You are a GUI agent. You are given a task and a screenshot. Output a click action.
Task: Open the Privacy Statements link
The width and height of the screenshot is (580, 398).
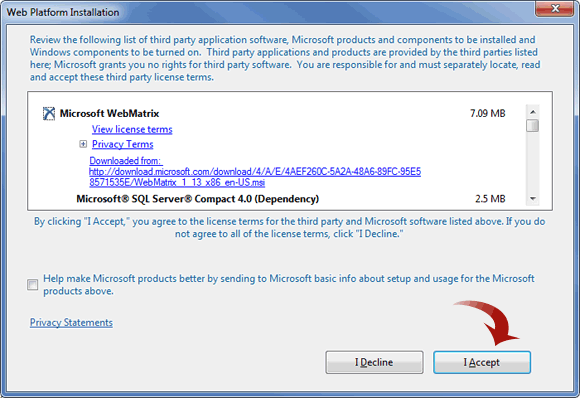pos(71,323)
